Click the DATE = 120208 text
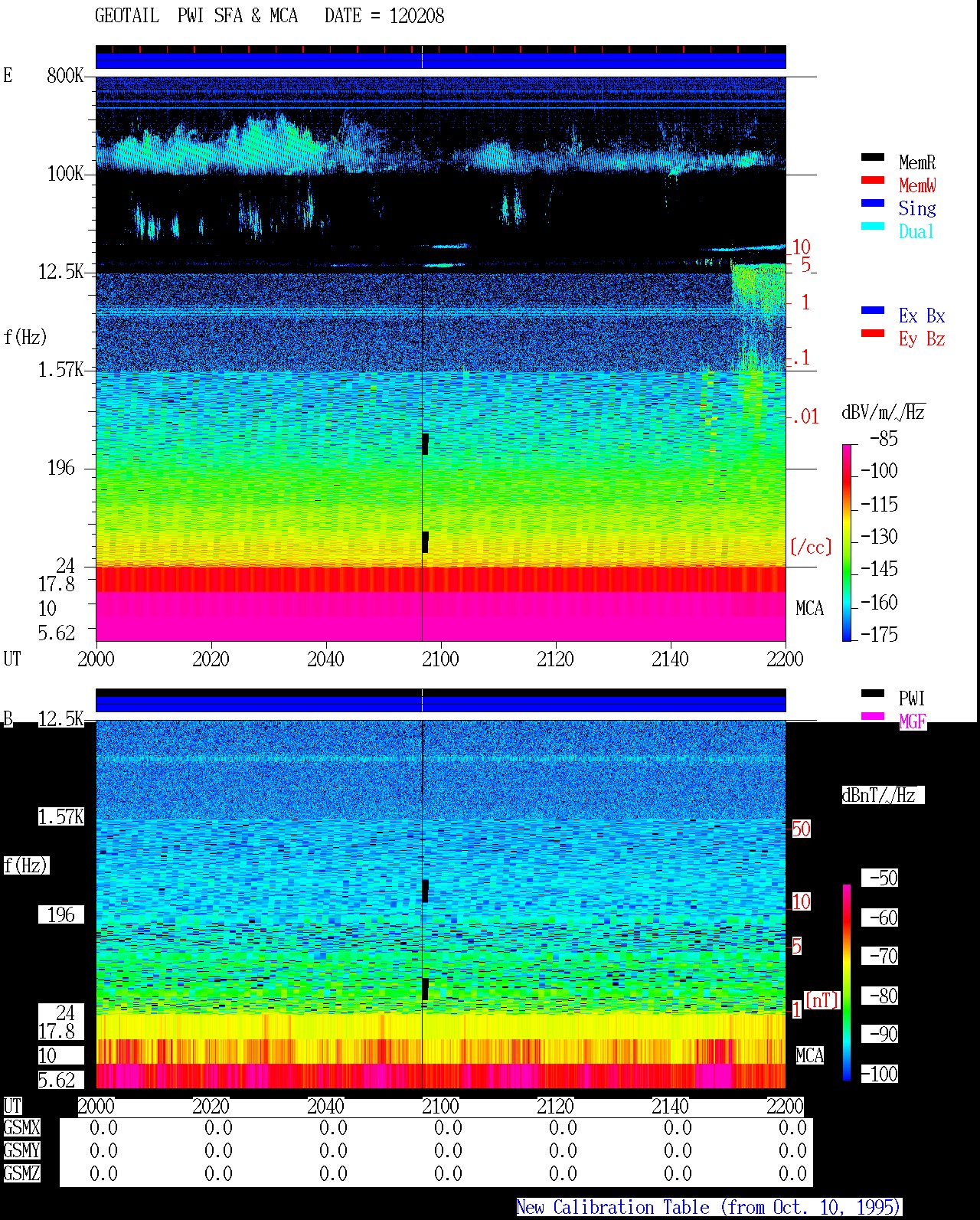Viewport: 980px width, 1220px height. tap(384, 16)
